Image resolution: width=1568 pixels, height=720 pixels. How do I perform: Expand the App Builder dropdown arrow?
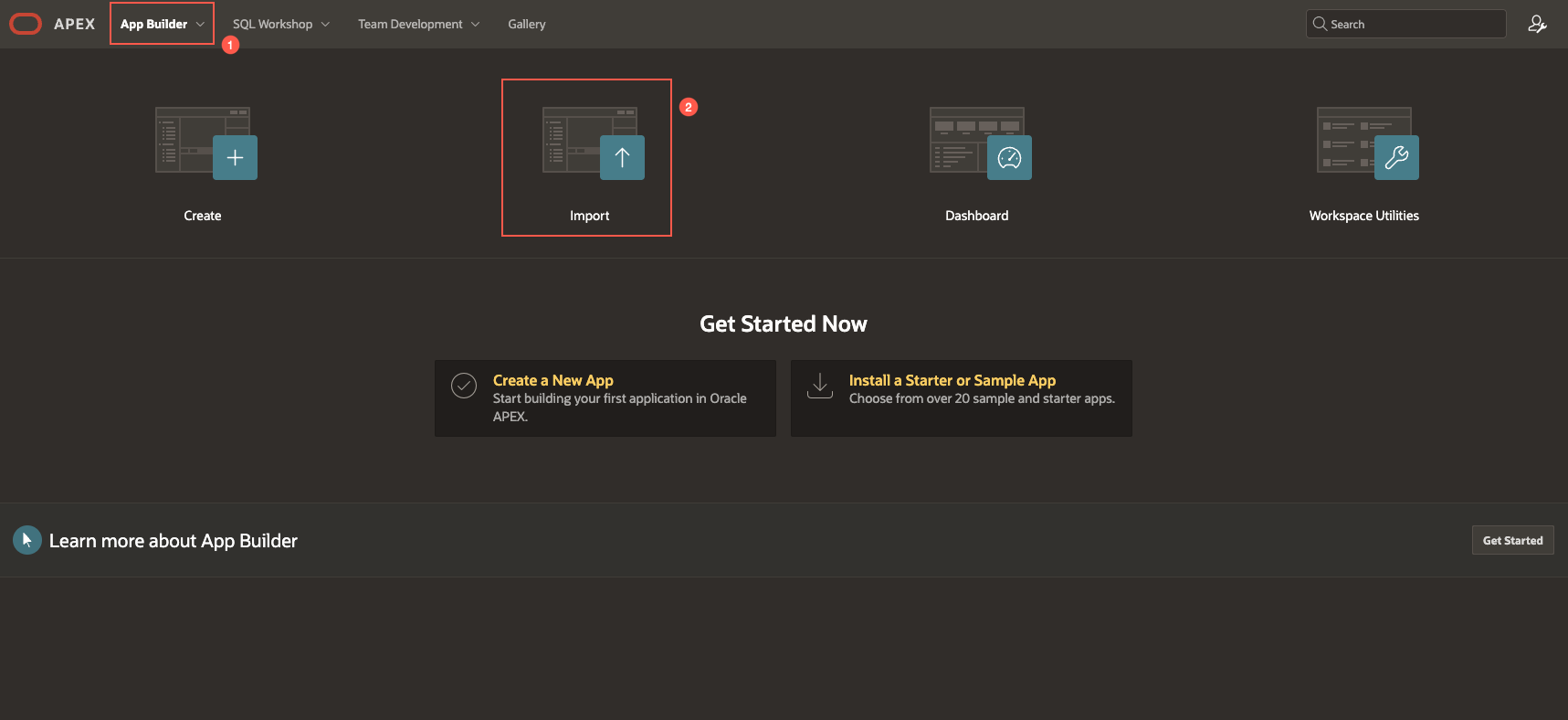[x=200, y=25]
